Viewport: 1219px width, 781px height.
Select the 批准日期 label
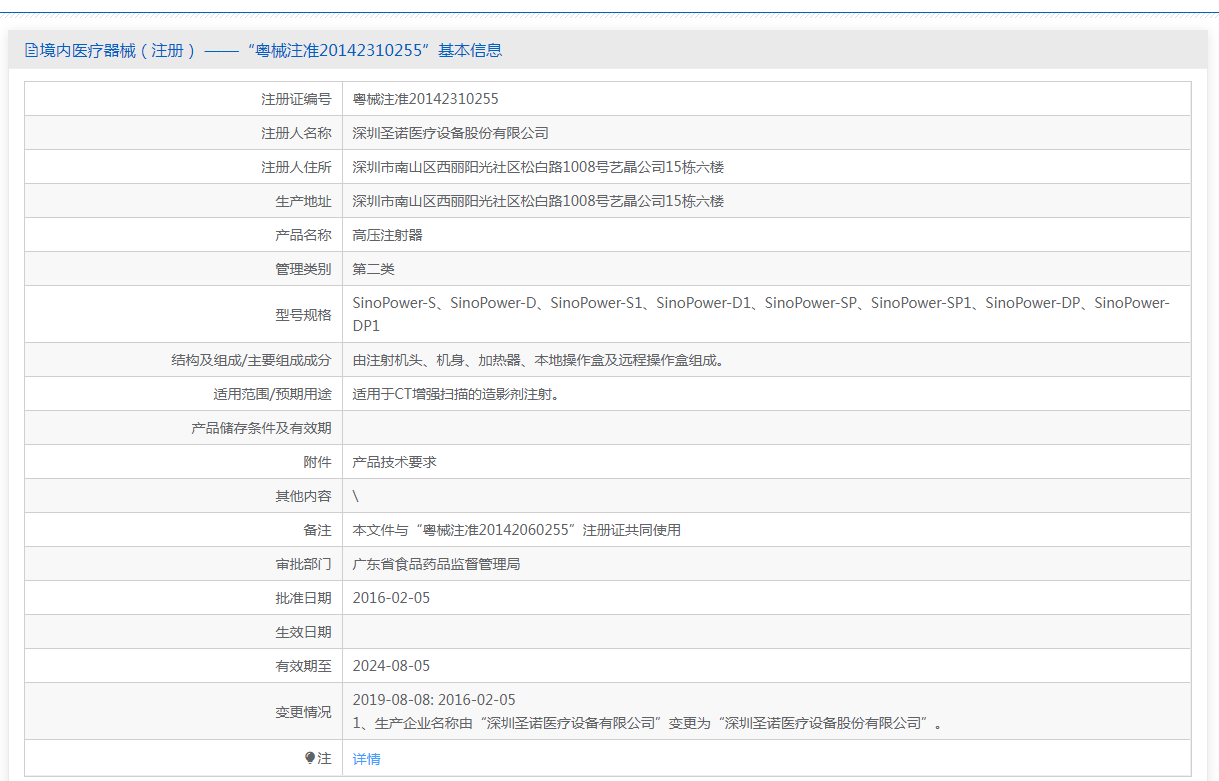point(303,598)
